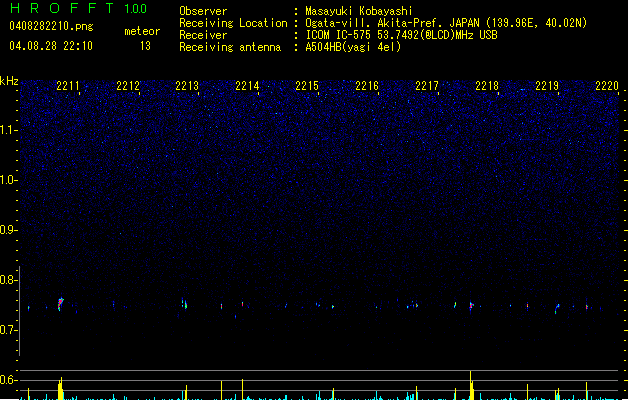
Task: Click the 2220 time marker
Action: click(607, 86)
